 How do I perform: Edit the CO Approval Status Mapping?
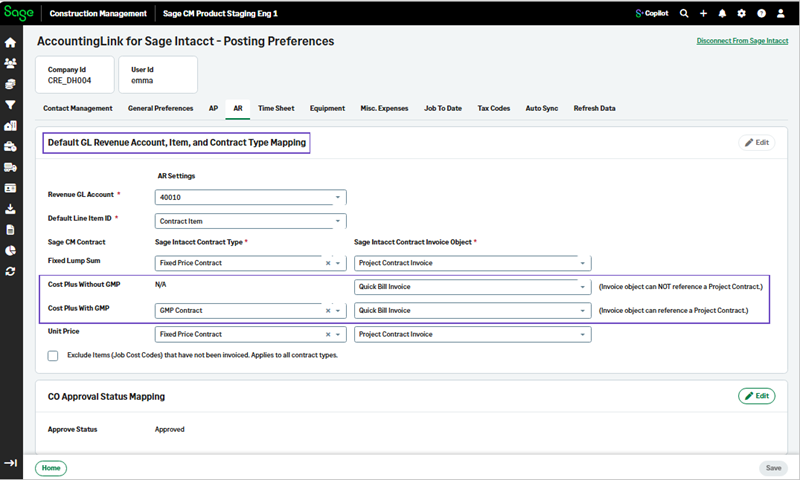pyautogui.click(x=756, y=396)
